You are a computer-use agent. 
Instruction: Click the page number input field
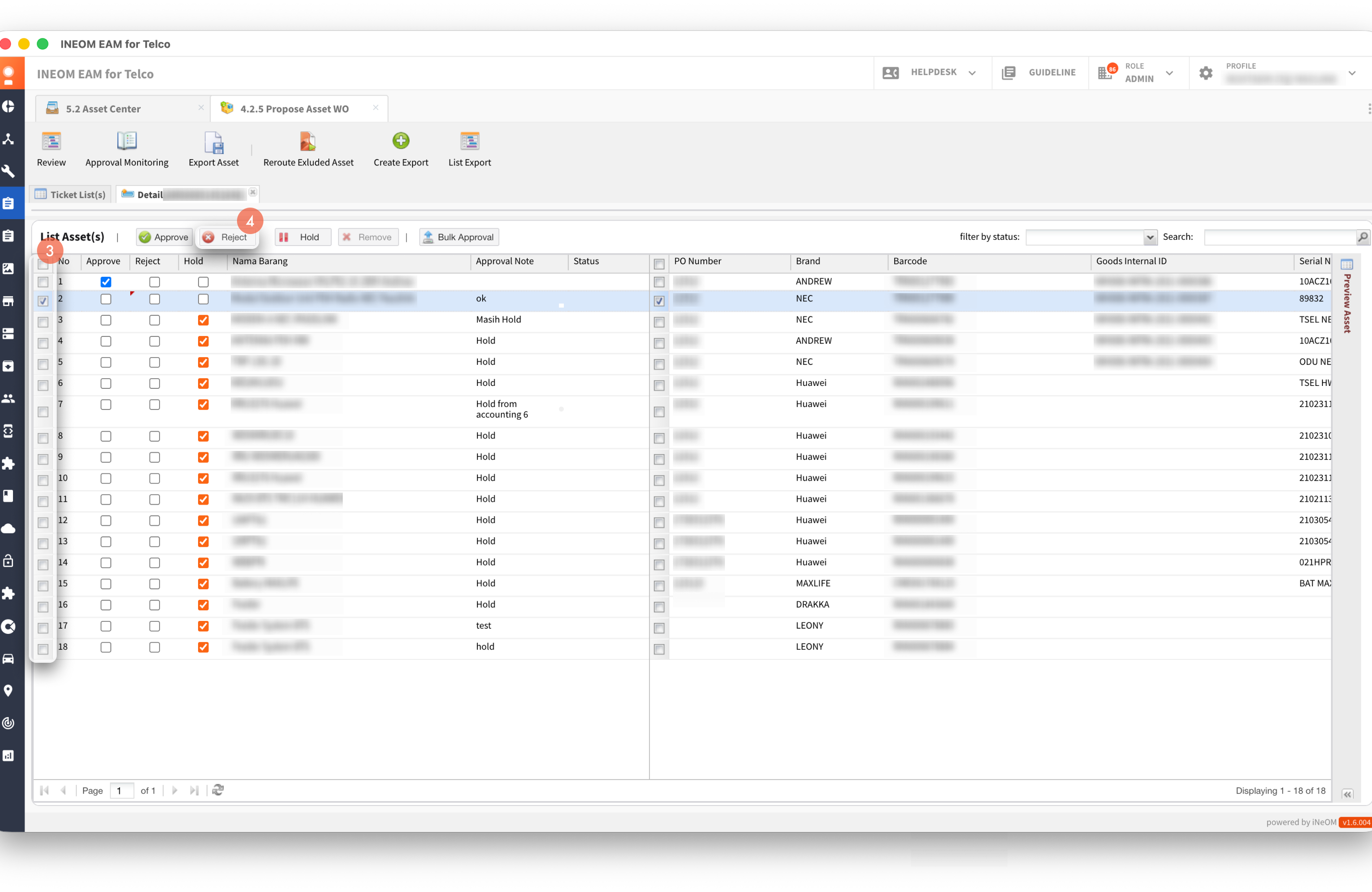122,791
